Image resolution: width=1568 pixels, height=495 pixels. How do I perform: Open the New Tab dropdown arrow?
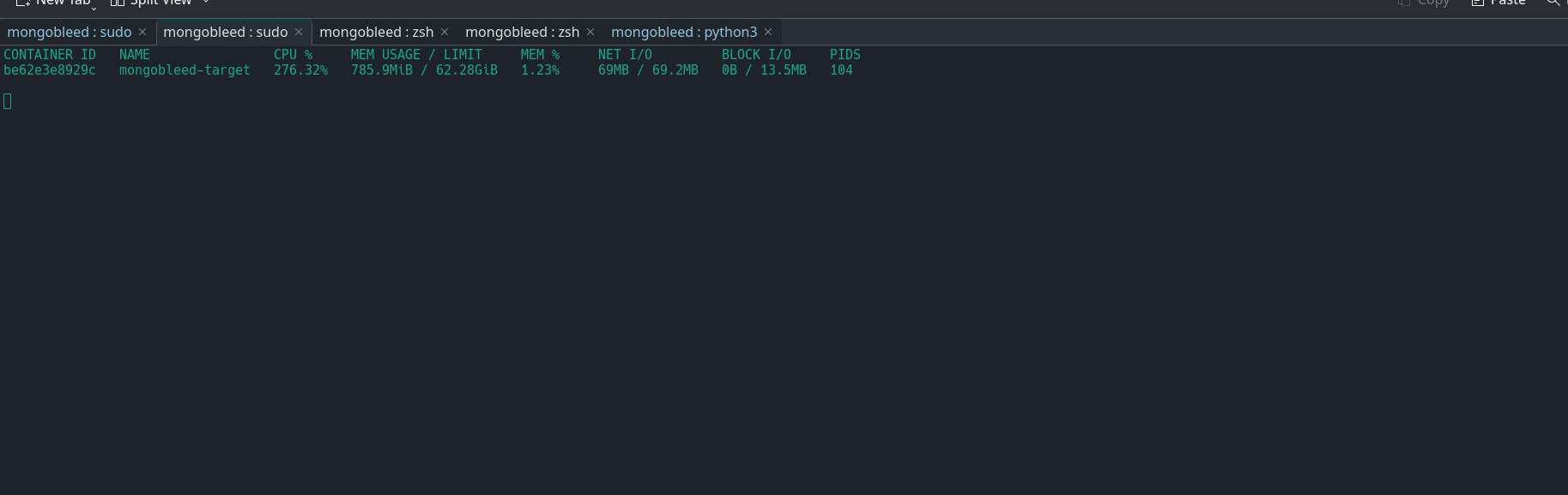click(94, 7)
